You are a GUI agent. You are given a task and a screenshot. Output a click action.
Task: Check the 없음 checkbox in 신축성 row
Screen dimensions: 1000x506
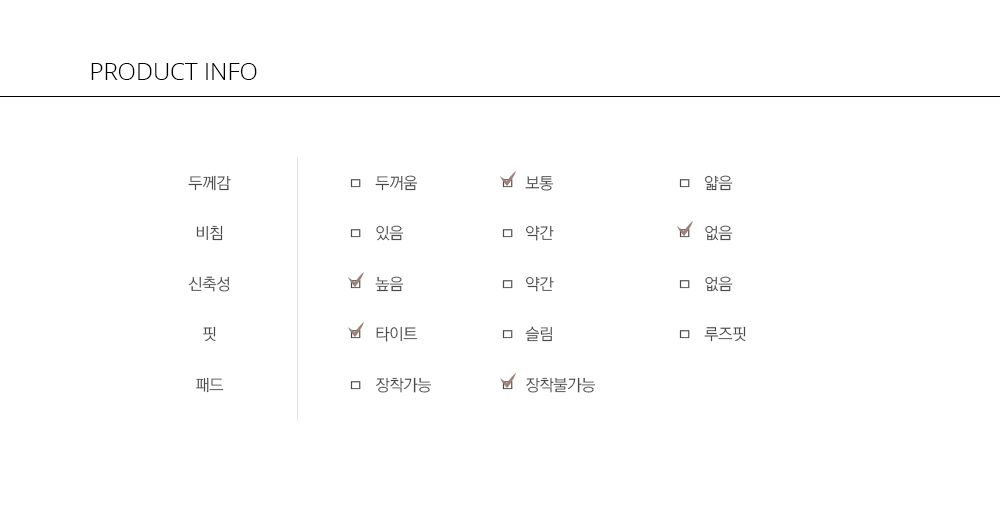click(684, 284)
